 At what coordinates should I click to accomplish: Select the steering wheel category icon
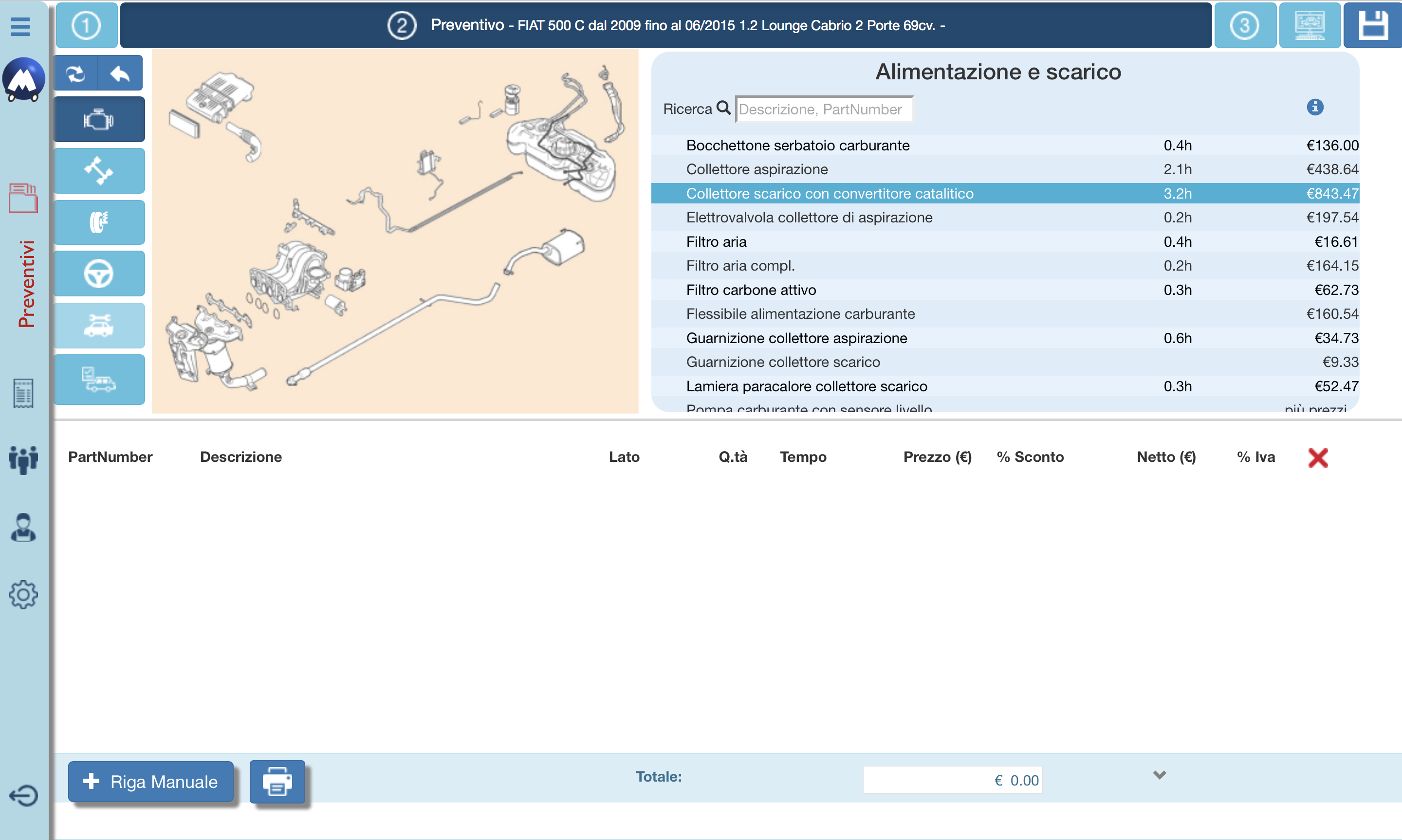(99, 274)
